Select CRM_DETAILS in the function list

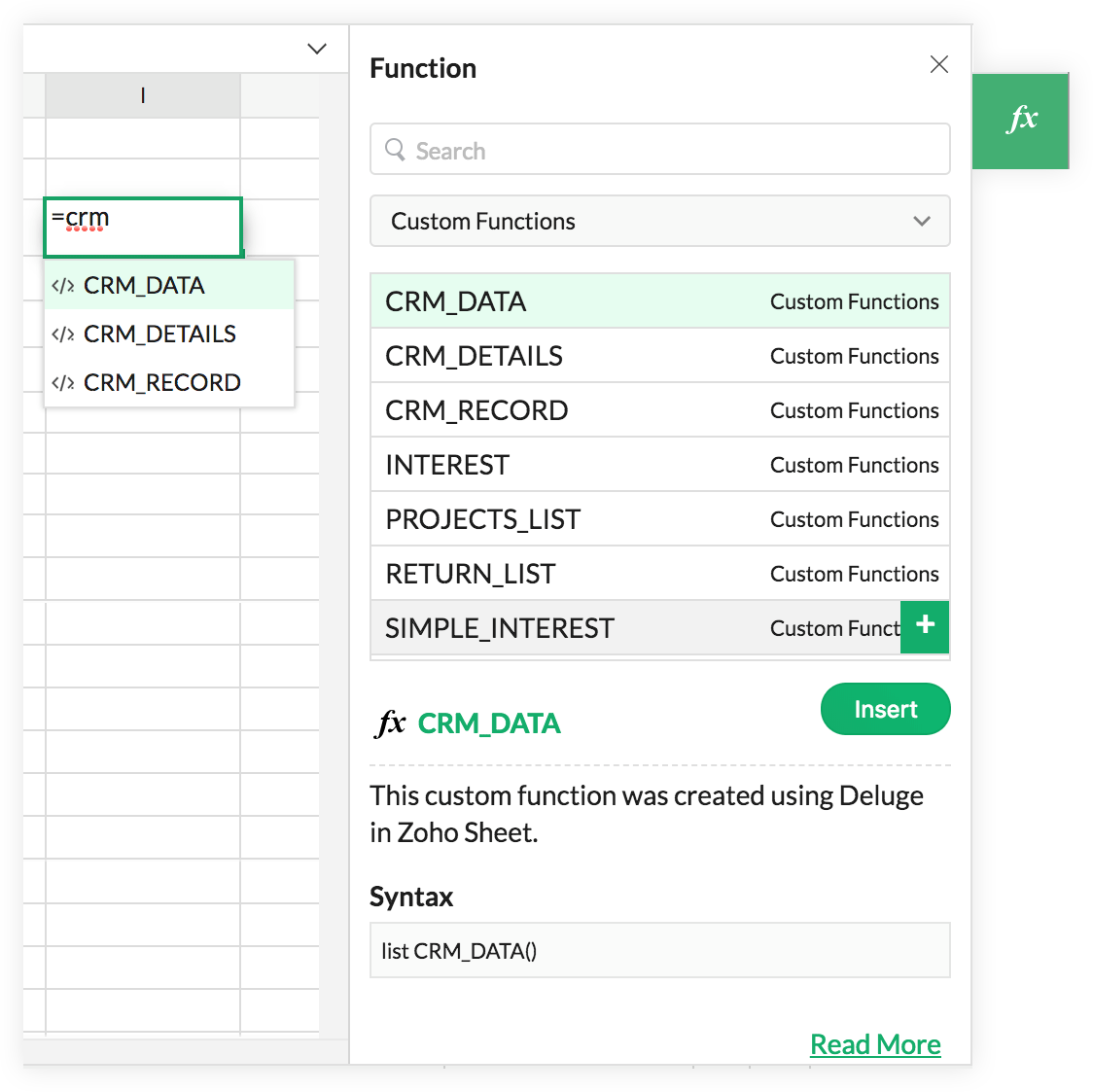click(660, 355)
